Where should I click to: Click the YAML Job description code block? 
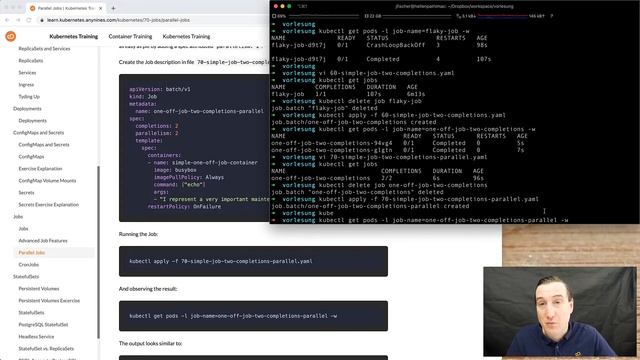(x=194, y=148)
